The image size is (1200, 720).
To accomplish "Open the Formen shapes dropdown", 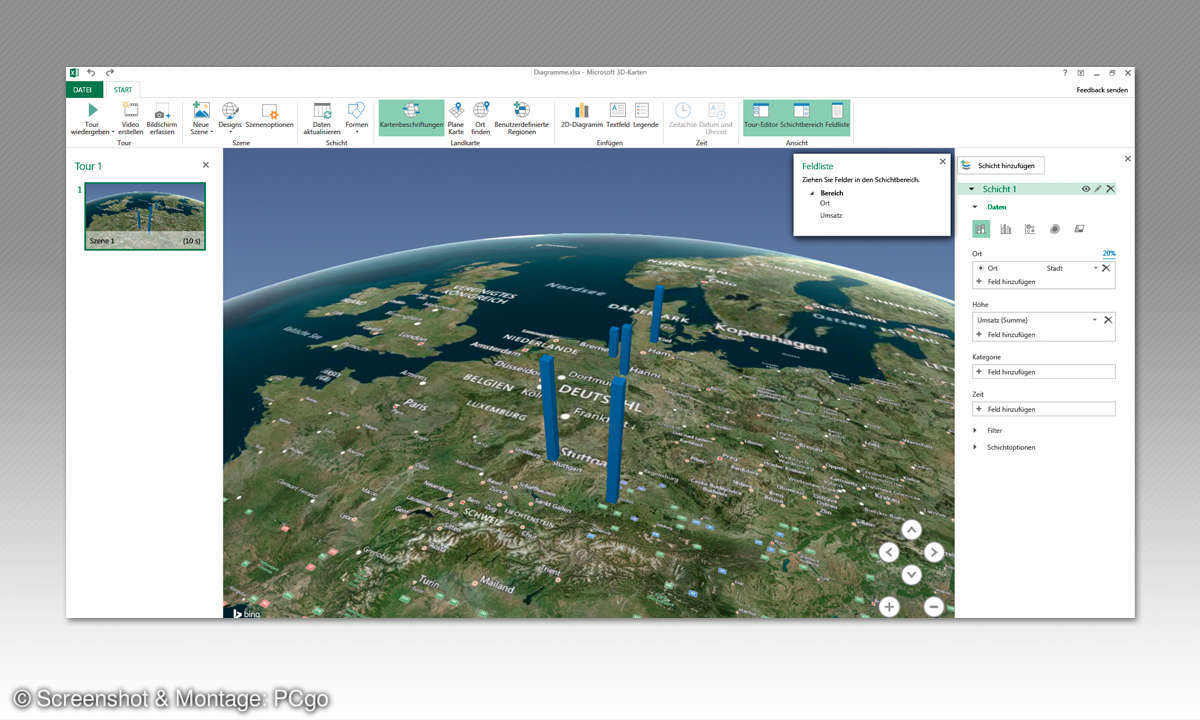I will [x=356, y=118].
